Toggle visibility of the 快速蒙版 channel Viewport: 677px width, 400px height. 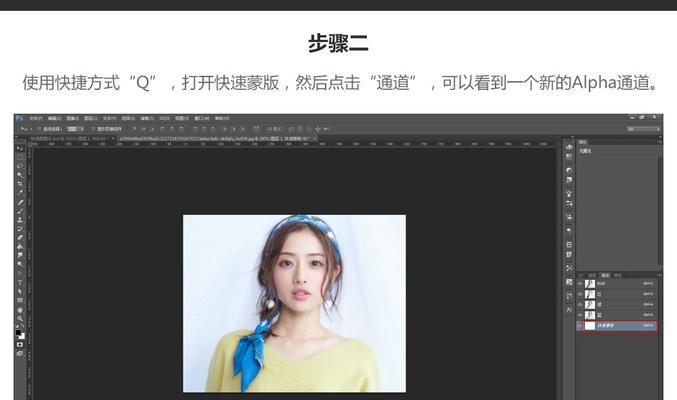coord(580,326)
